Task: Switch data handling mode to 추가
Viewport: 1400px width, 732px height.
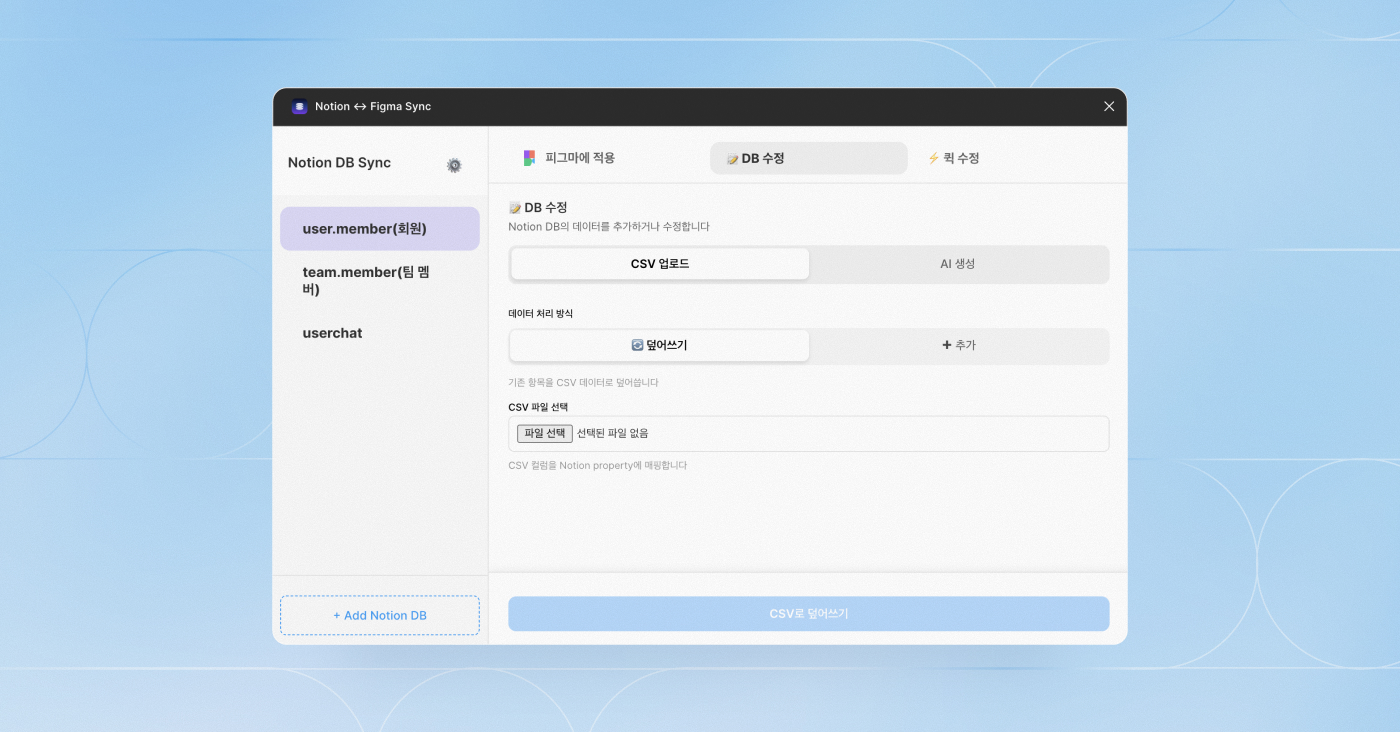Action: pos(959,344)
